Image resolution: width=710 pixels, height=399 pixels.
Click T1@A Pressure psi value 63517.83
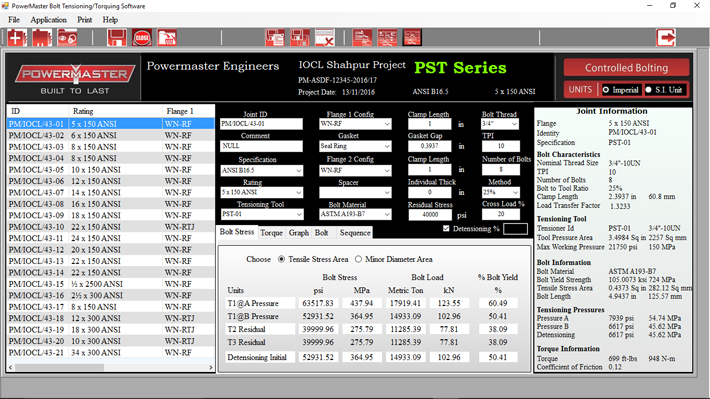click(x=318, y=303)
